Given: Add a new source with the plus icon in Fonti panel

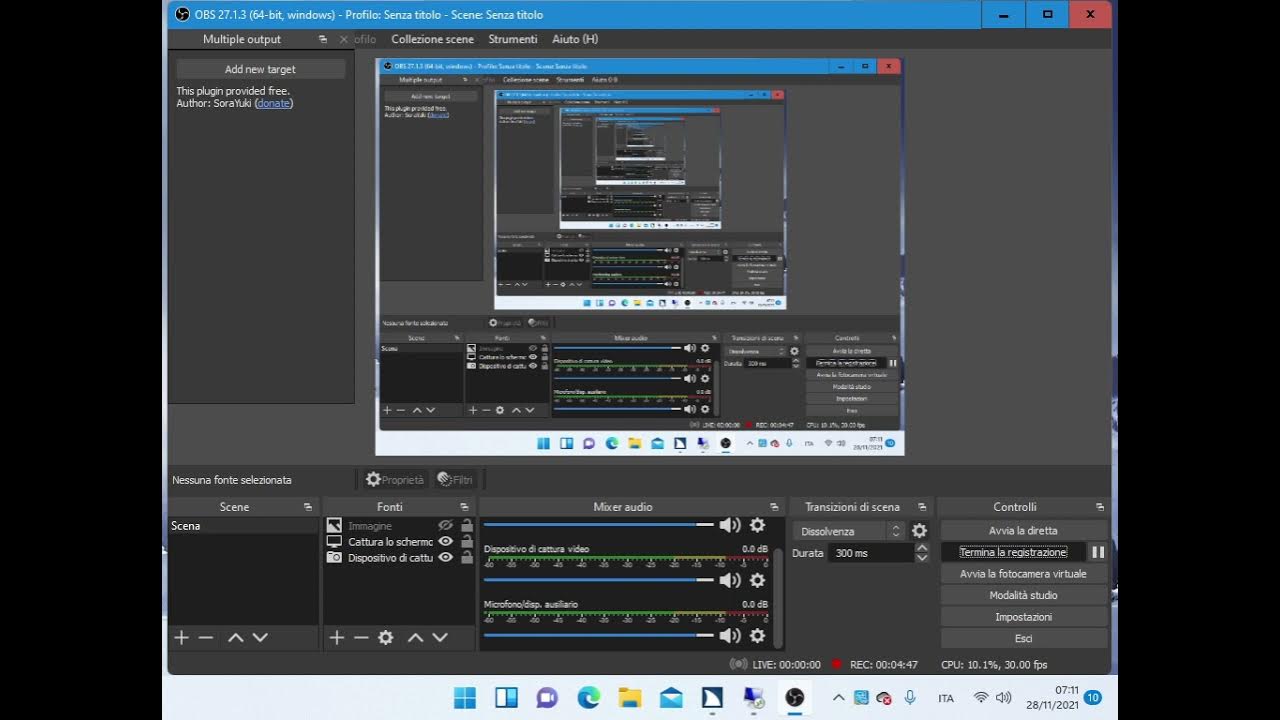Looking at the screenshot, I should (337, 638).
